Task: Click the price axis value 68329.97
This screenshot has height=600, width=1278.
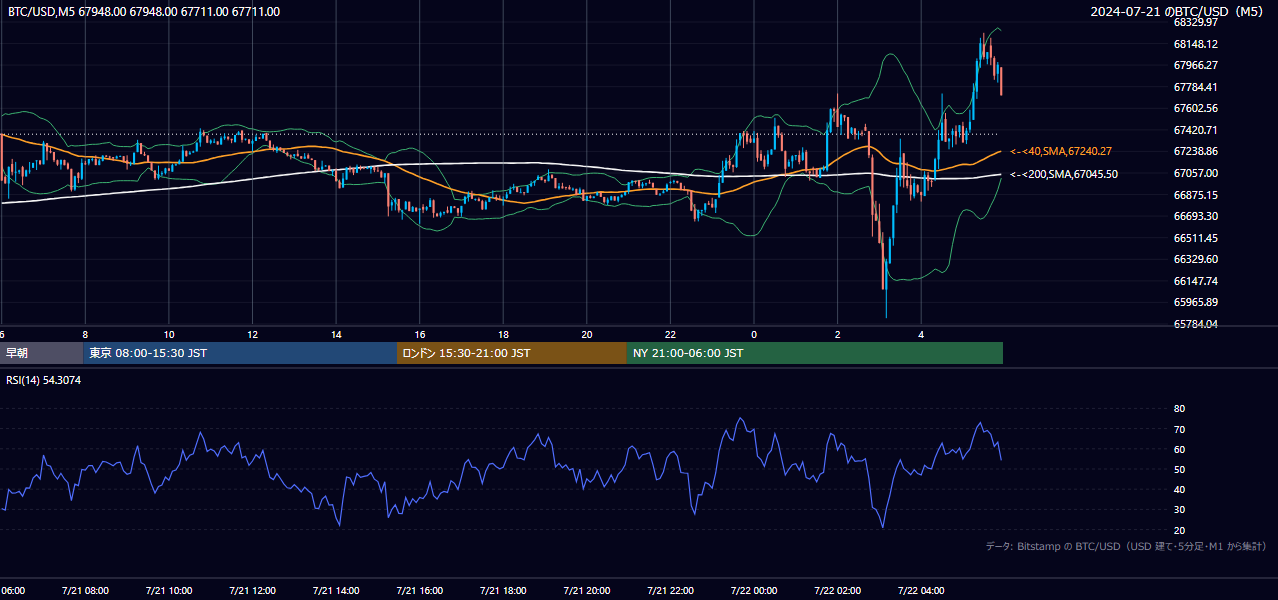Action: click(x=1196, y=22)
